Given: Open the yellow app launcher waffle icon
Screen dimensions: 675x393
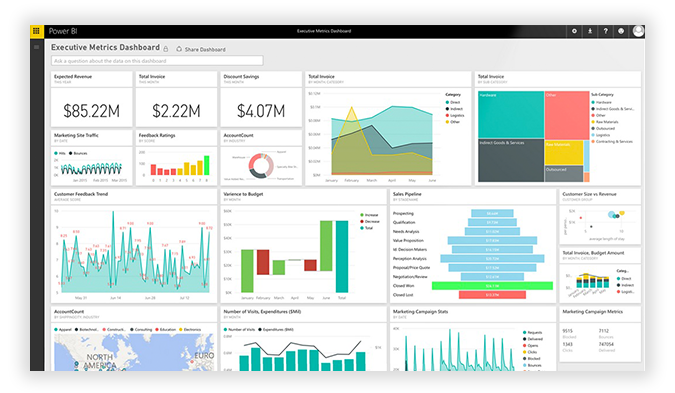Looking at the screenshot, I should pos(36,31).
